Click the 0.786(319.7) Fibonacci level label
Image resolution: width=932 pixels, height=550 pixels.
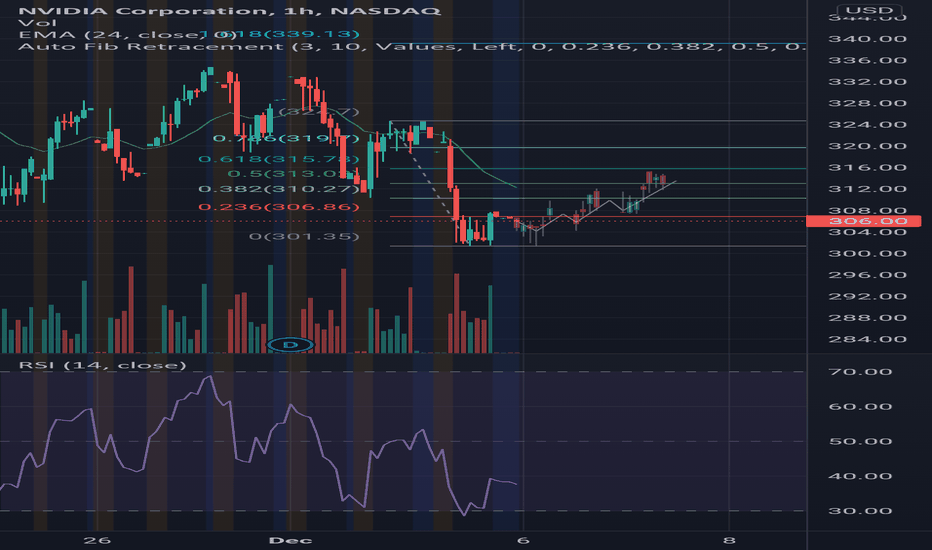286,138
